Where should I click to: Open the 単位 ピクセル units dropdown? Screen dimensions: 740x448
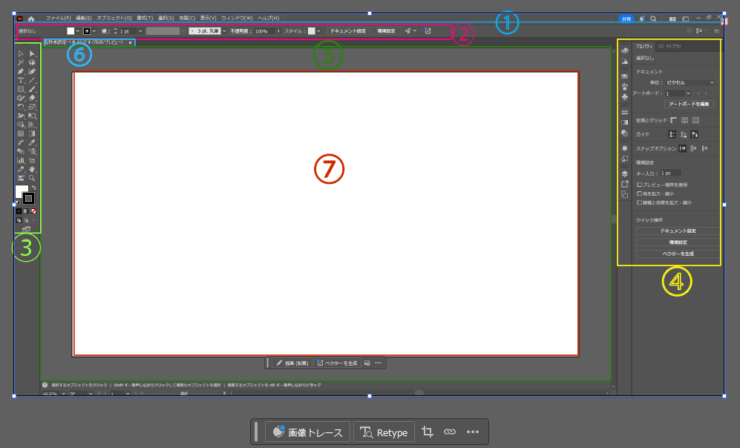tap(690, 83)
